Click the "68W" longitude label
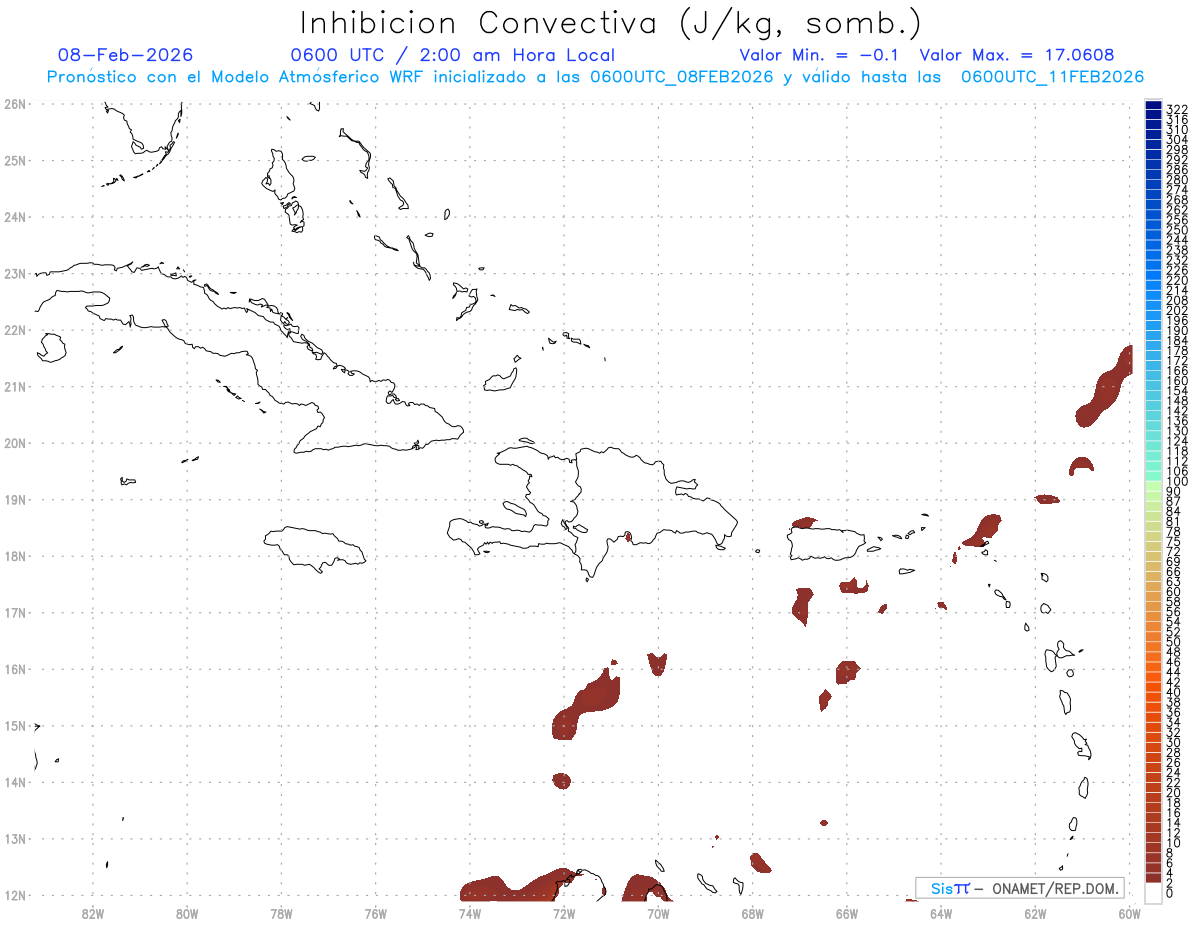This screenshot has width=1200, height=927. (752, 912)
